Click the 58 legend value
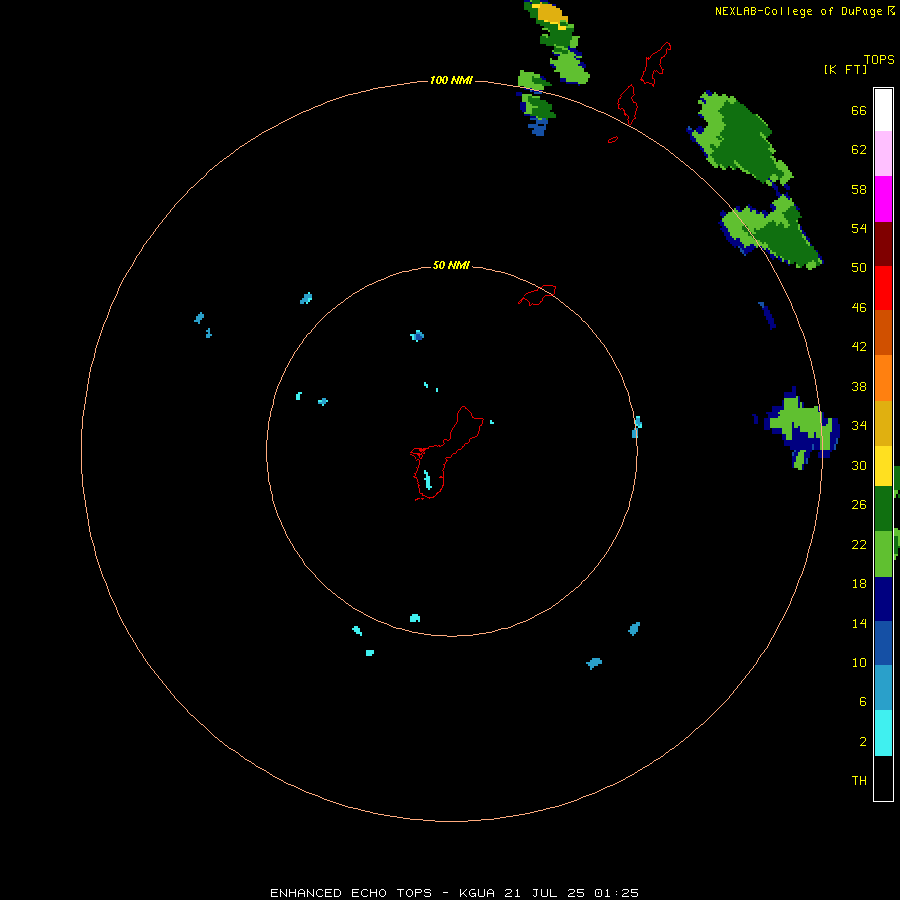 [859, 189]
